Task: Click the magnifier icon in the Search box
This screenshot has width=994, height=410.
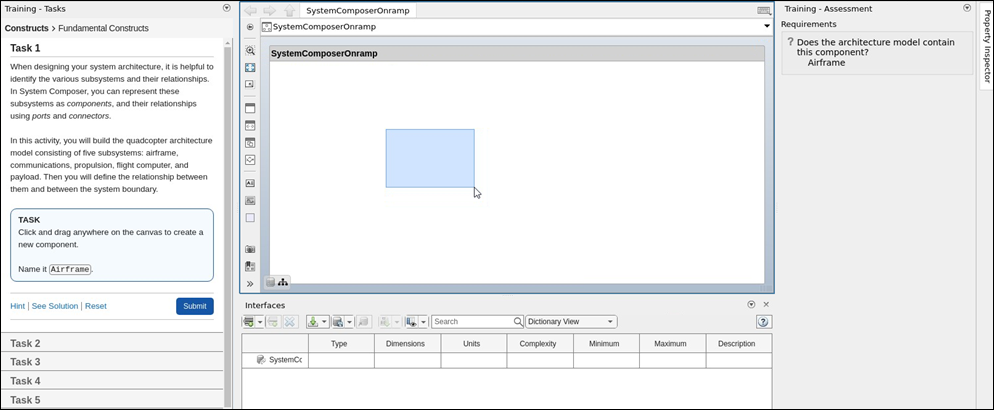Action: (x=519, y=322)
